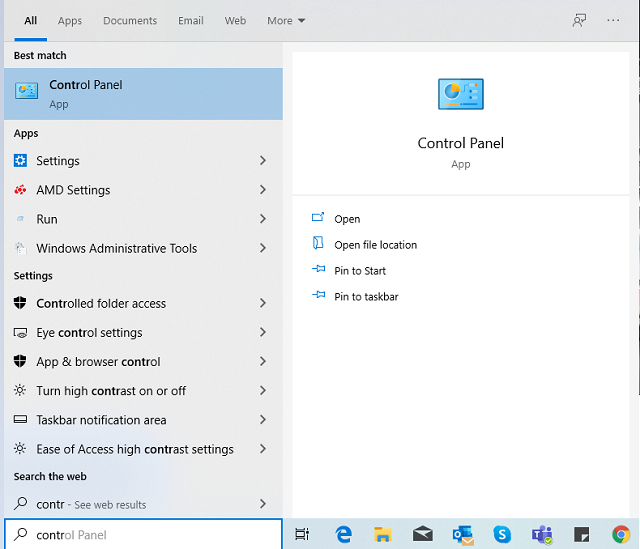640x549 pixels.
Task: Click Open file location text
Action: 376,245
